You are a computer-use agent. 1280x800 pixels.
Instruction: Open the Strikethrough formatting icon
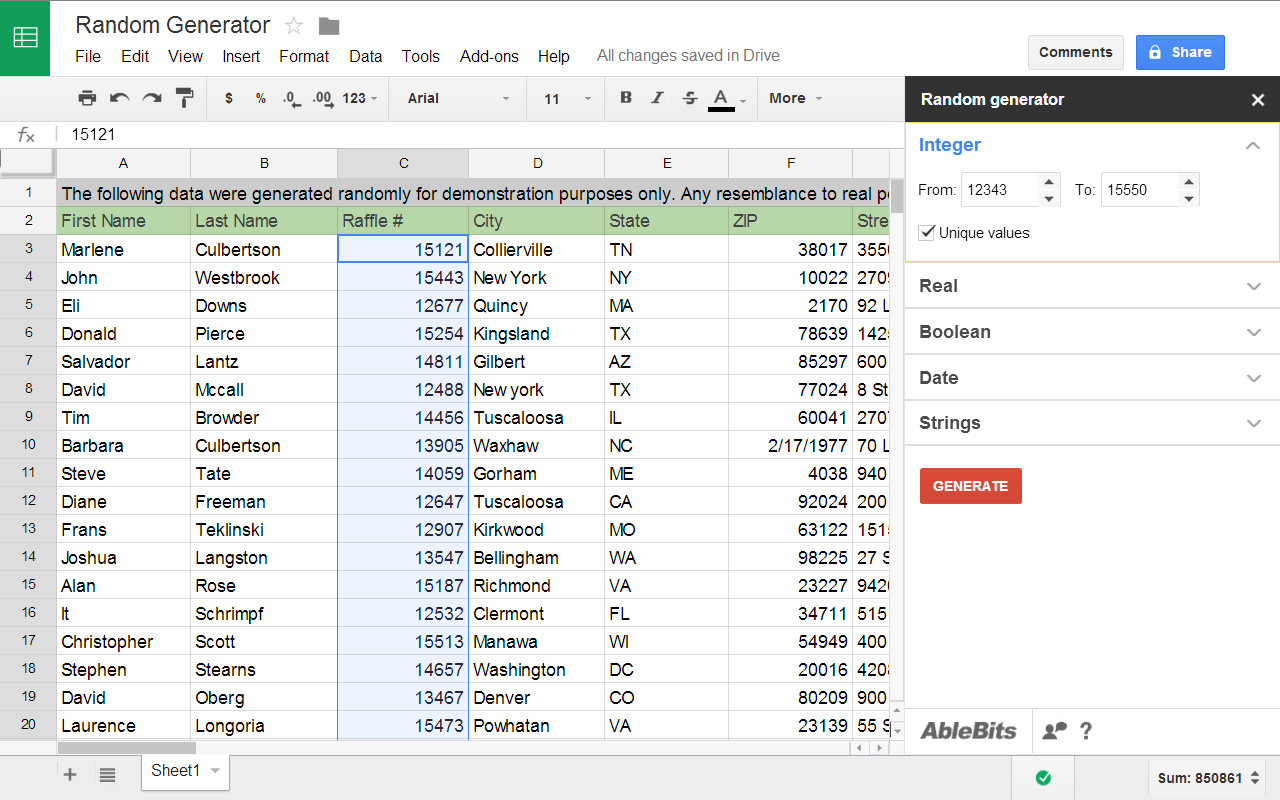pyautogui.click(x=689, y=98)
